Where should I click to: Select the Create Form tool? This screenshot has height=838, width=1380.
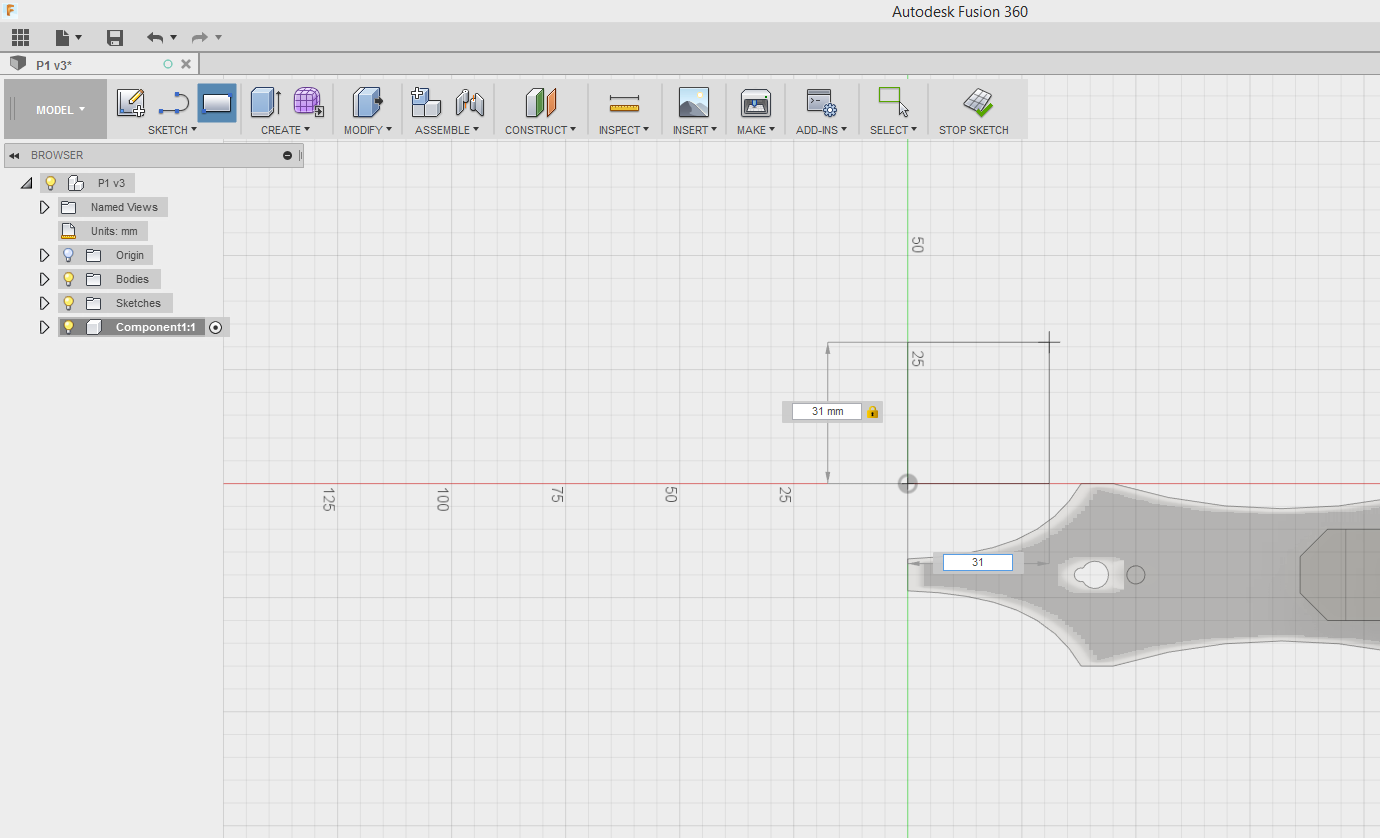[308, 102]
